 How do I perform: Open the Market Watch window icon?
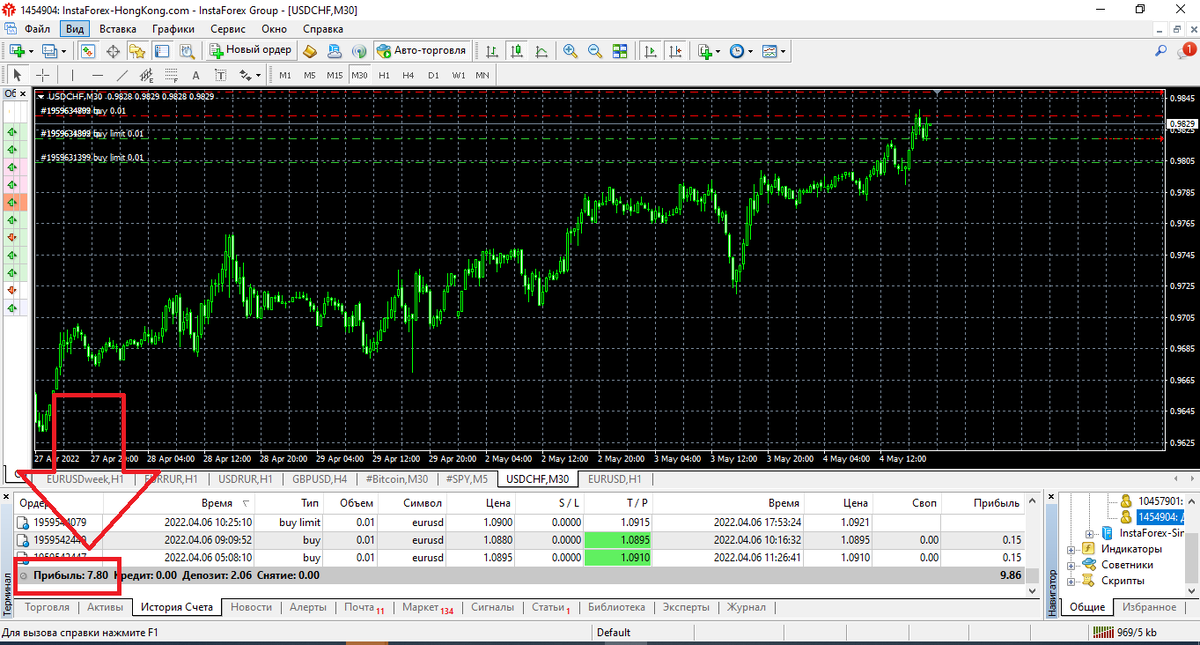point(88,51)
